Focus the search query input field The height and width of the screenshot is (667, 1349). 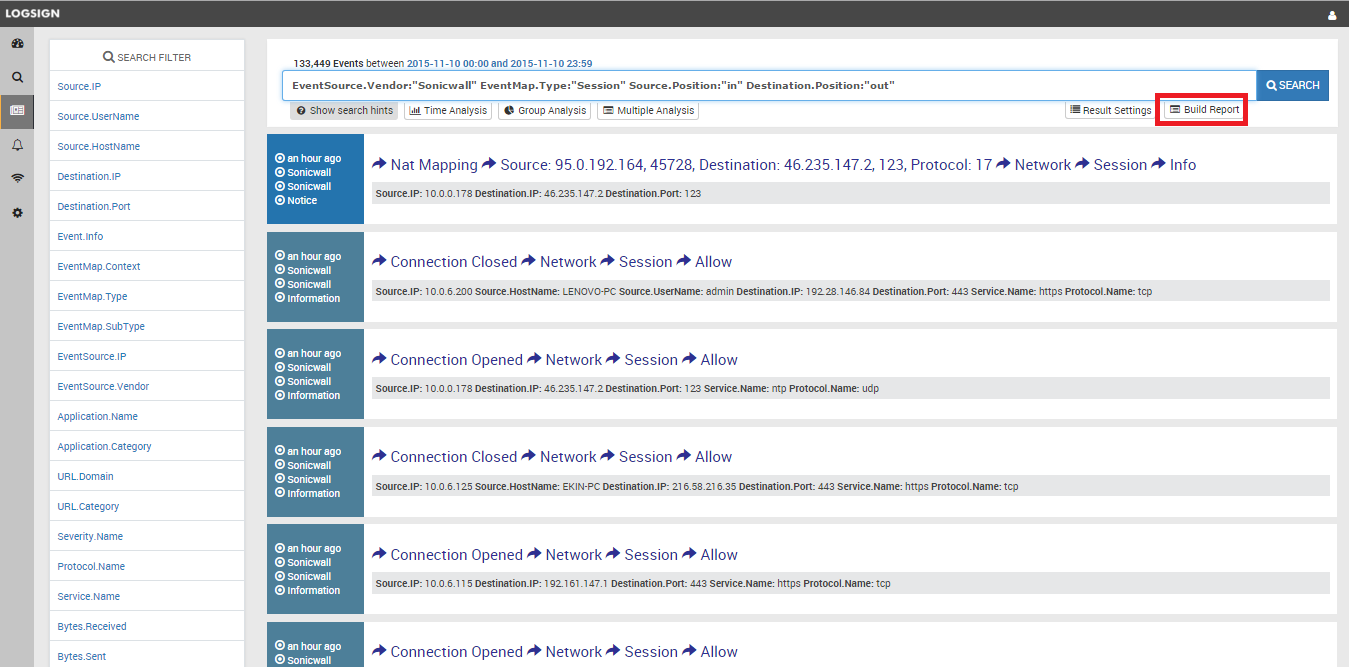pyautogui.click(x=769, y=85)
